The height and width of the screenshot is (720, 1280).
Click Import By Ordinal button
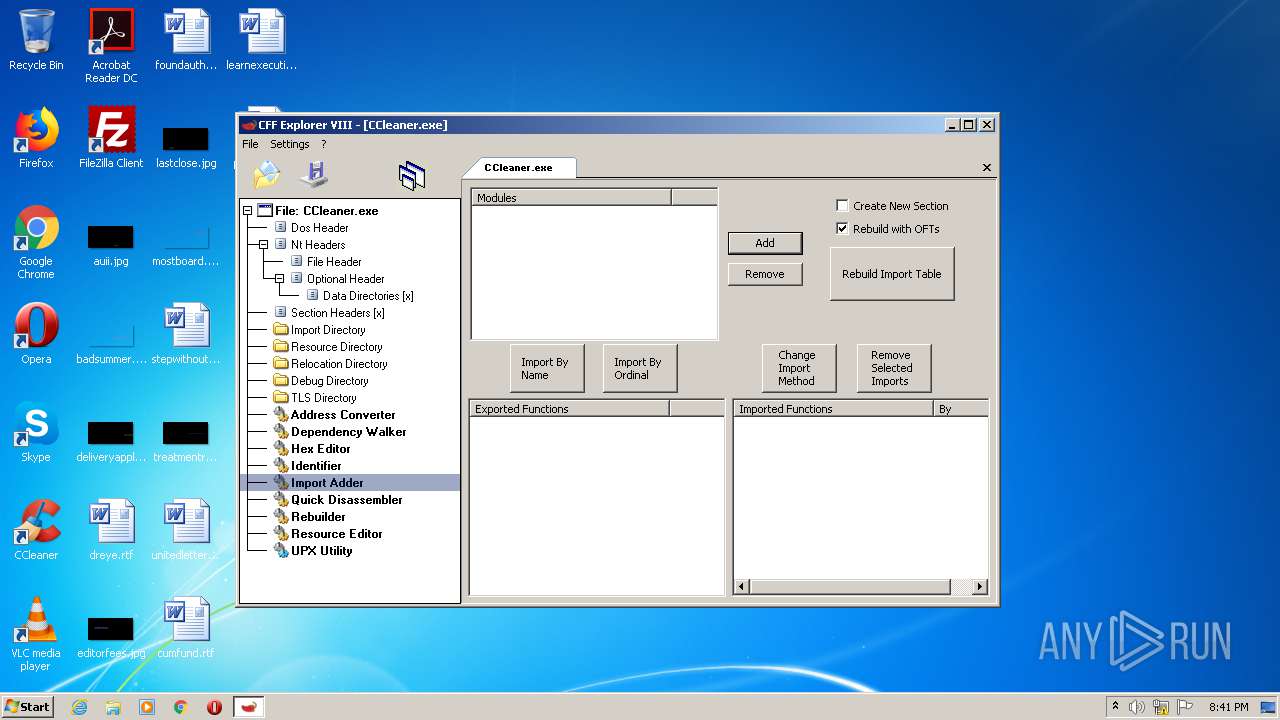tap(639, 369)
